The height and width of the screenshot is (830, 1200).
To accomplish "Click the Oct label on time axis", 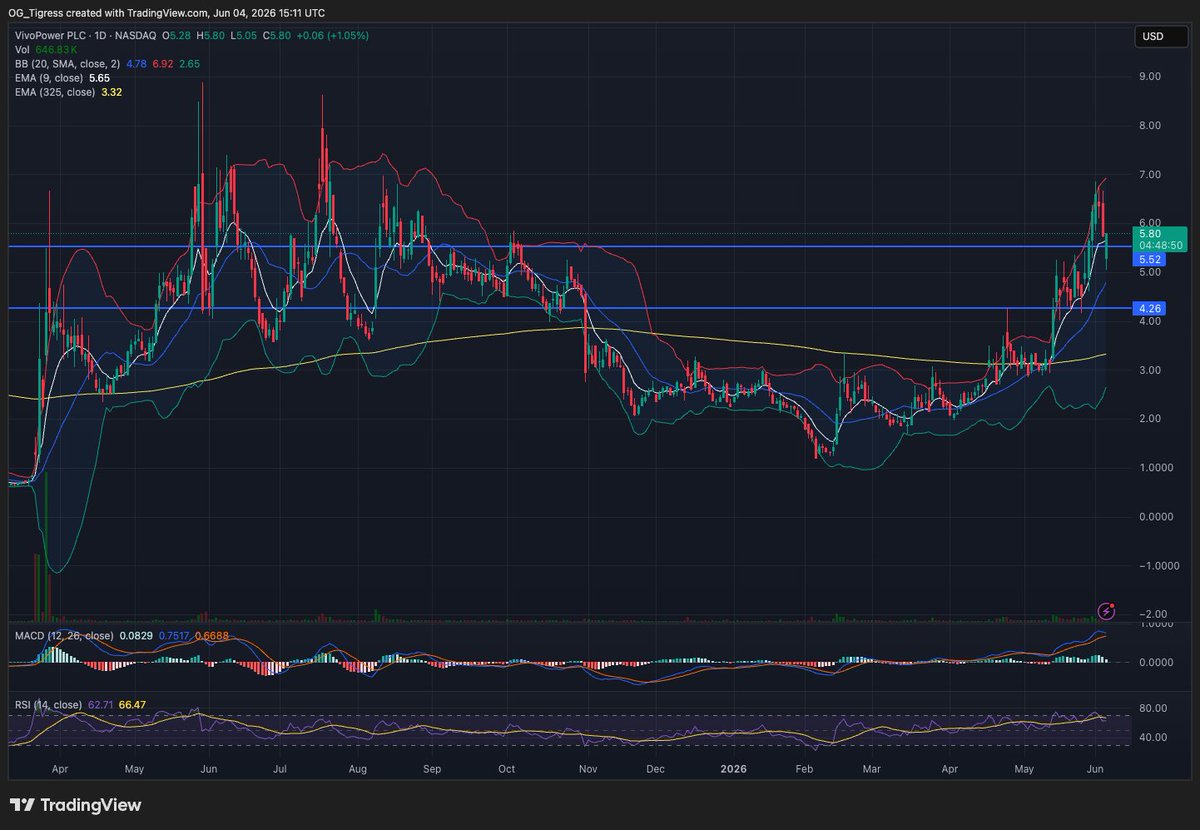I will [506, 770].
